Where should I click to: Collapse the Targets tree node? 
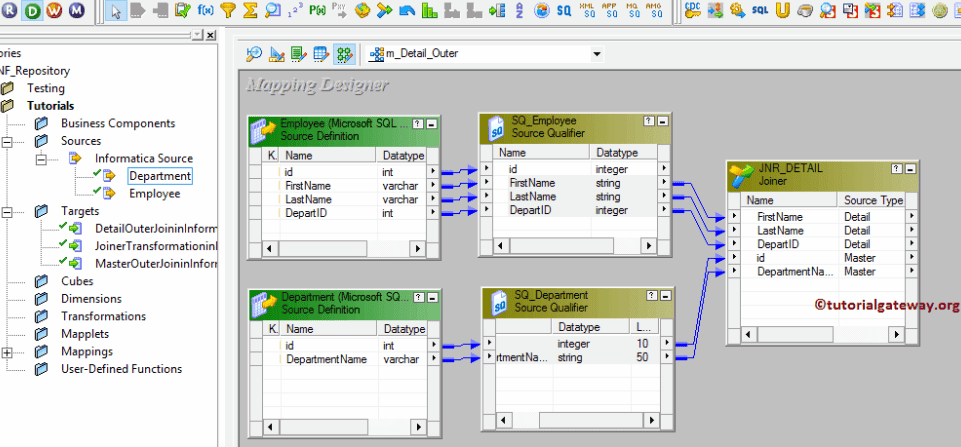7,212
